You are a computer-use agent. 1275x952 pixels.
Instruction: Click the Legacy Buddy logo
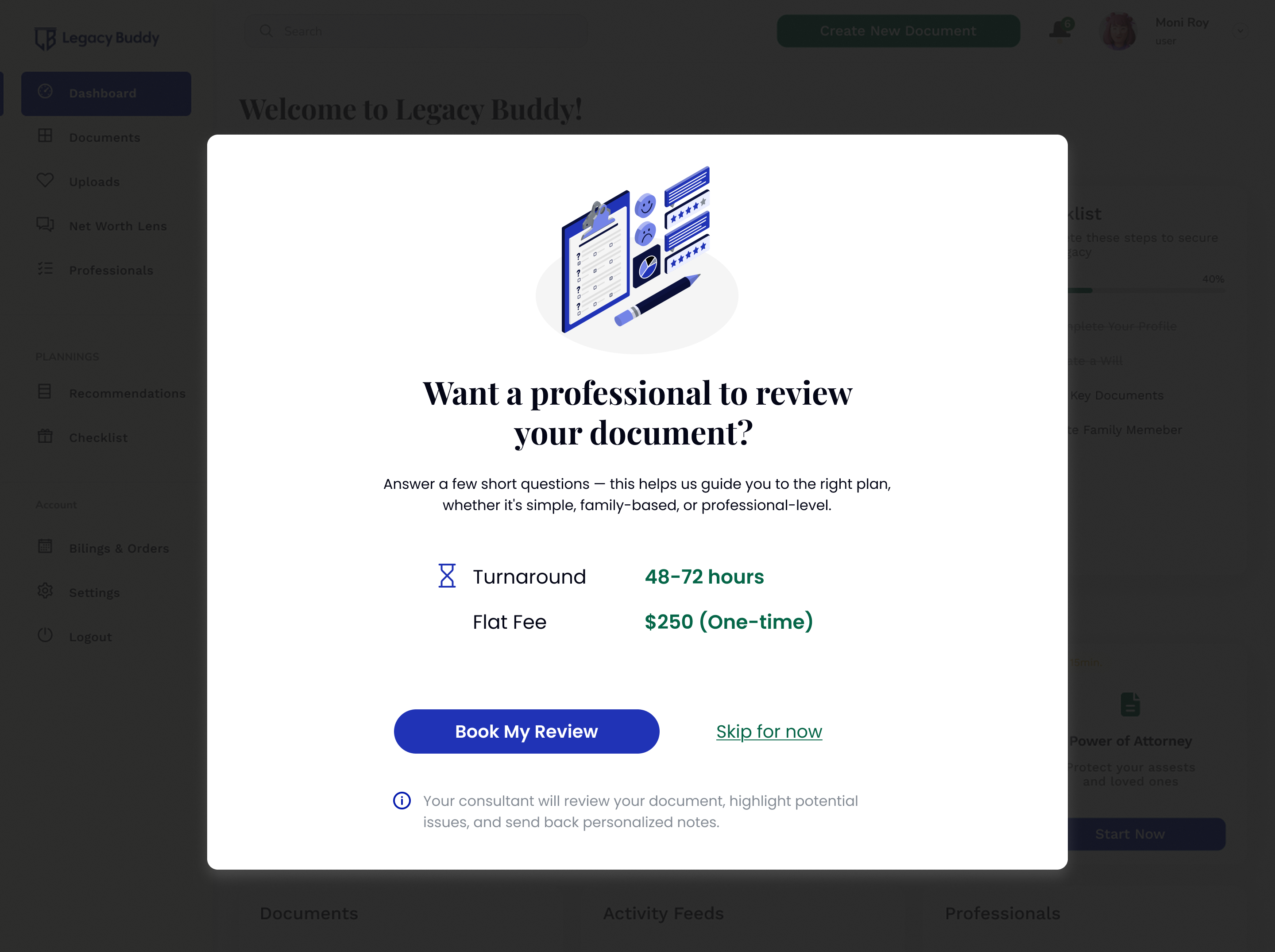pyautogui.click(x=96, y=37)
